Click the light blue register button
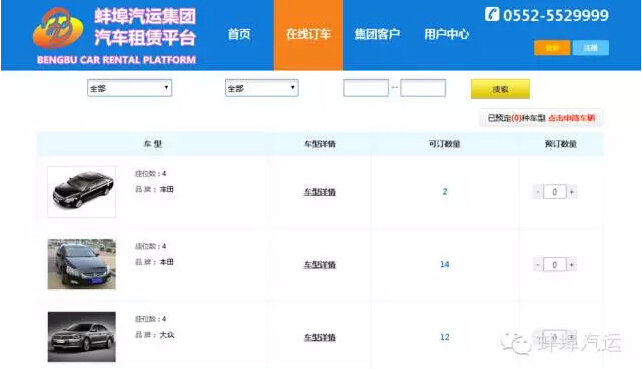The width and height of the screenshot is (642, 369). coord(590,48)
